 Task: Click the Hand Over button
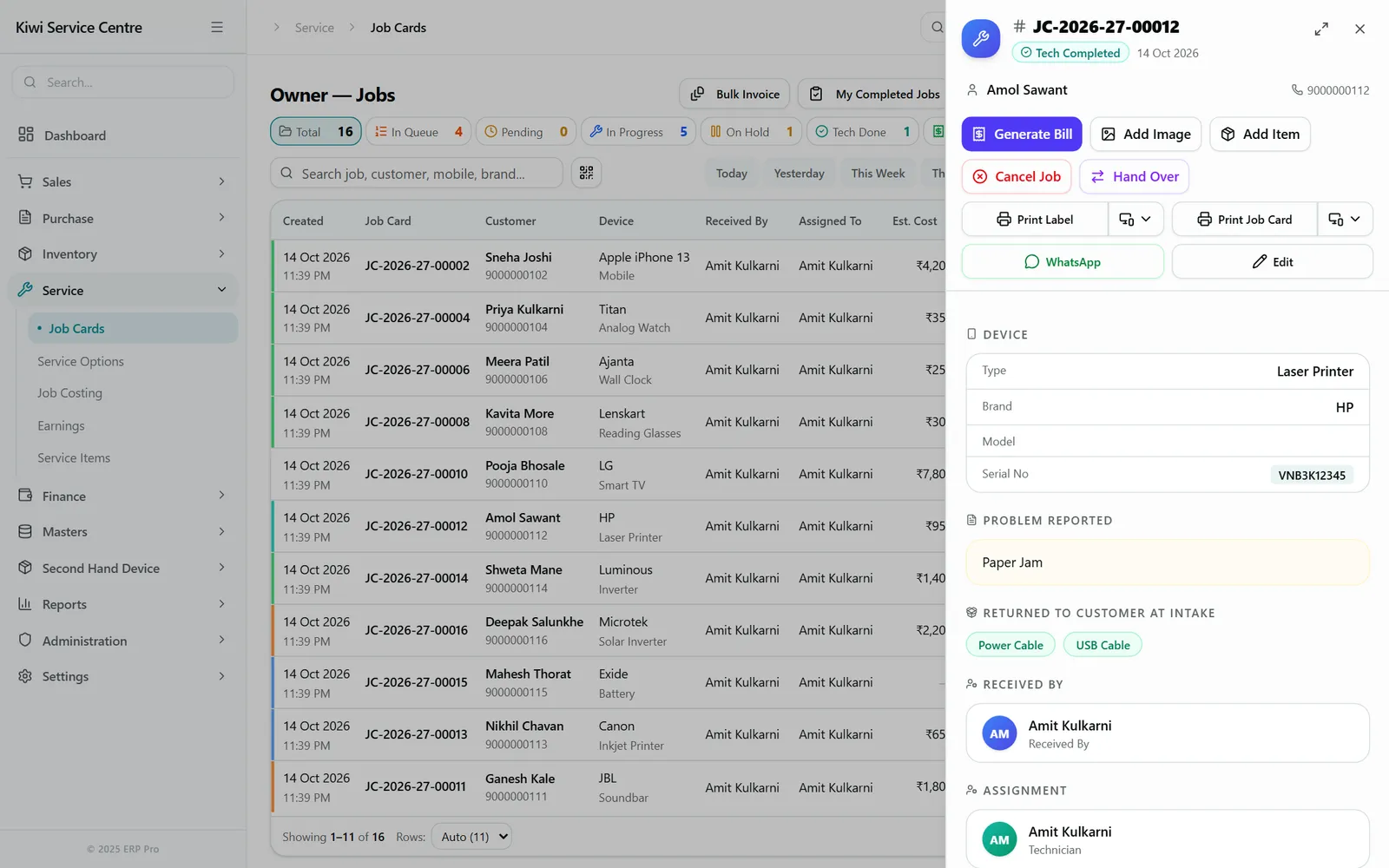click(x=1135, y=177)
